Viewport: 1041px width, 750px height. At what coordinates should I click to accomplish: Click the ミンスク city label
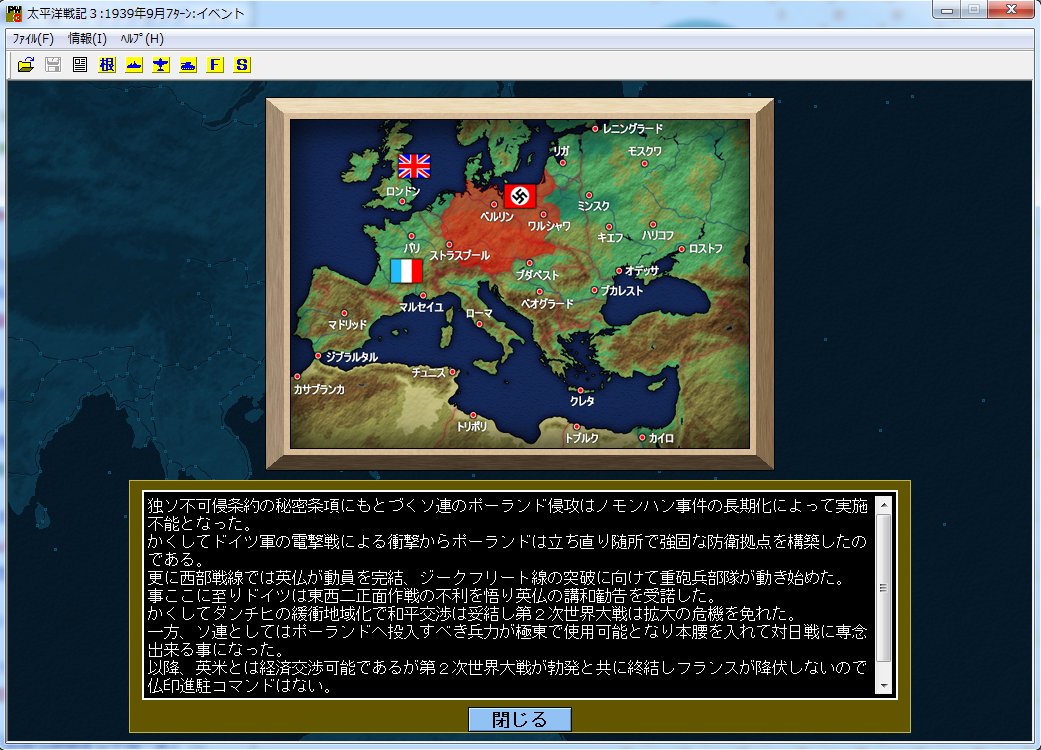pos(593,206)
